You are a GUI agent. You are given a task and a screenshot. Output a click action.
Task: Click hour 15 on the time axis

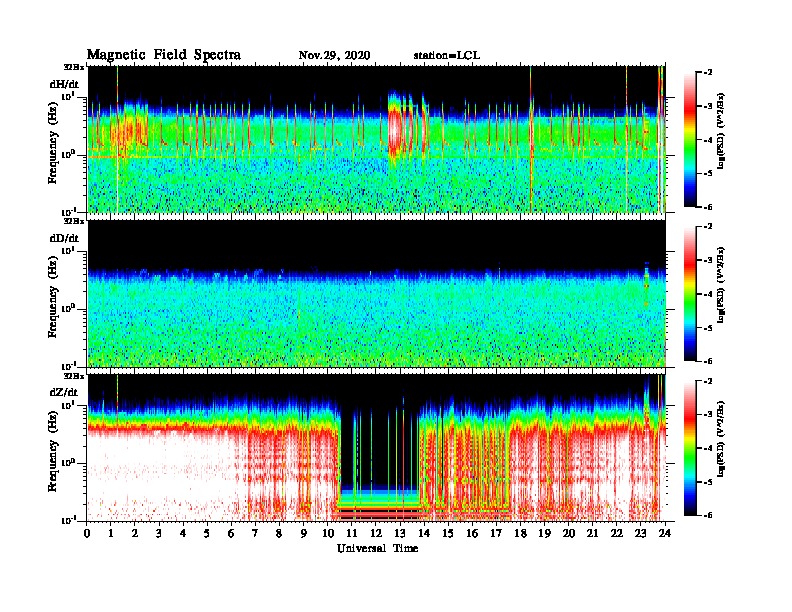[448, 533]
